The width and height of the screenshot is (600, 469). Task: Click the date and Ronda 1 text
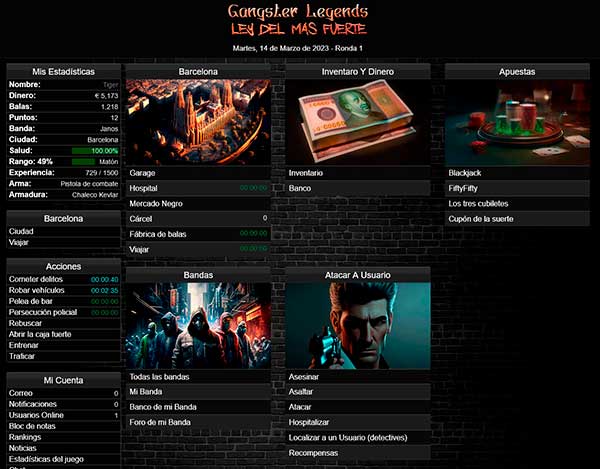pos(298,49)
